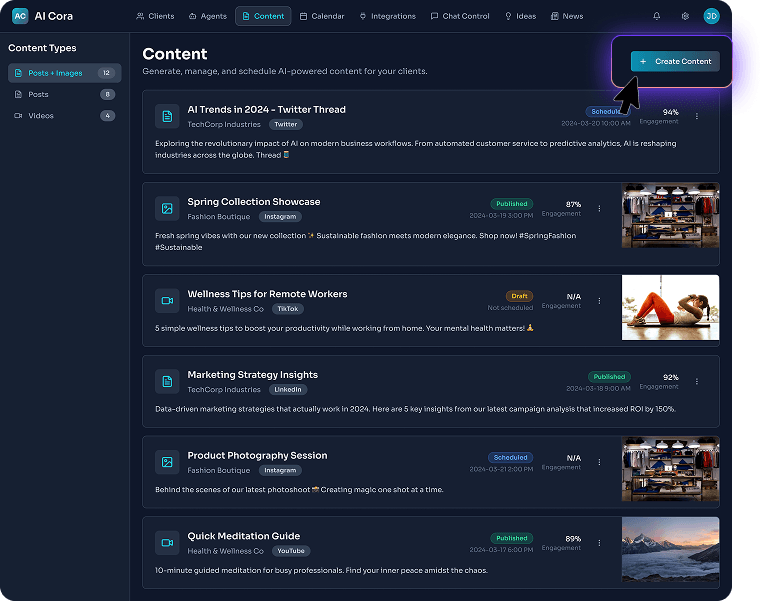Select Posts content type in sidebar
Viewport: 763px width, 601px height.
(x=65, y=94)
